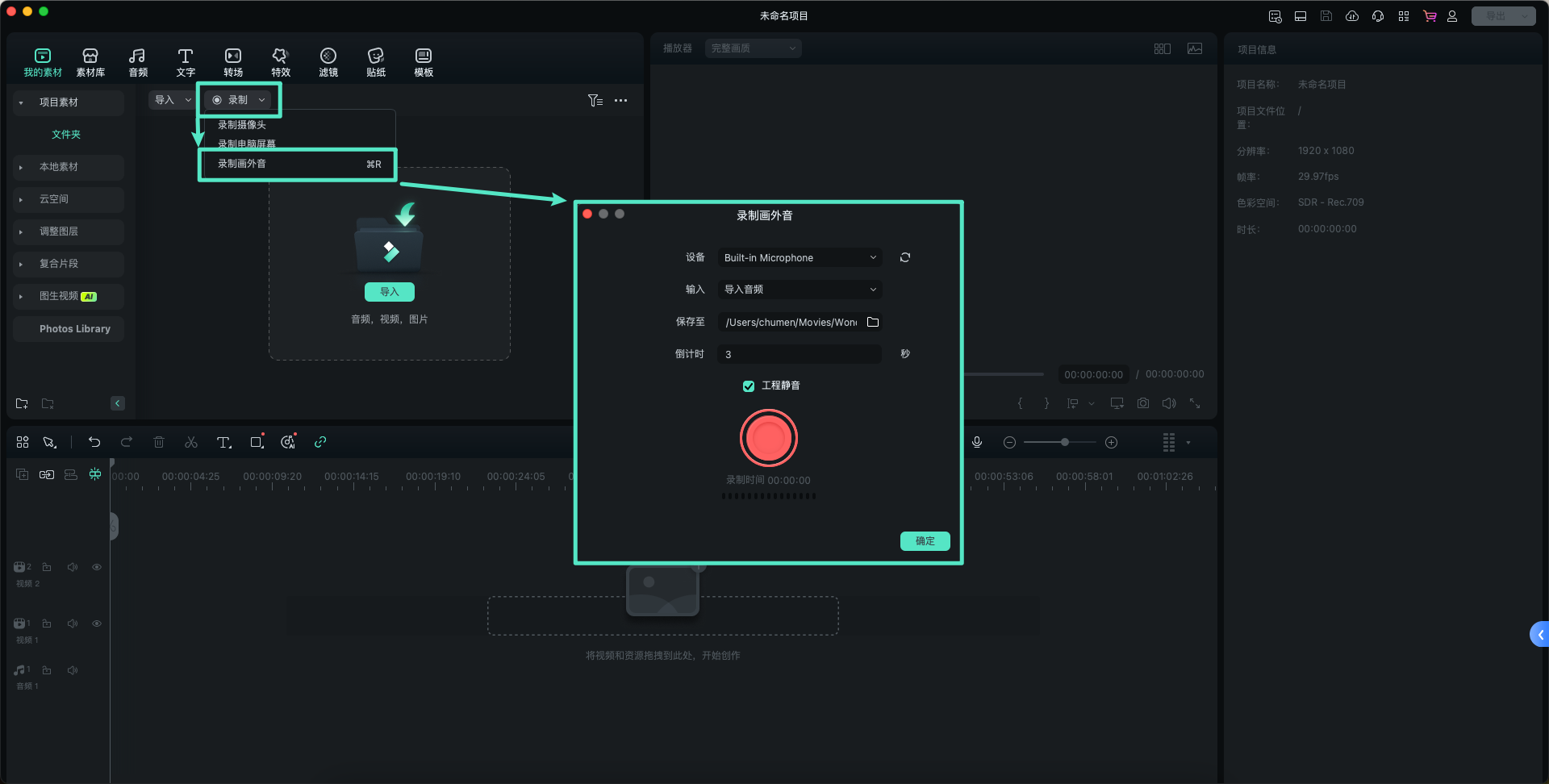Click the timeline zoom slider handle
Image resolution: width=1549 pixels, height=784 pixels.
point(1065,442)
